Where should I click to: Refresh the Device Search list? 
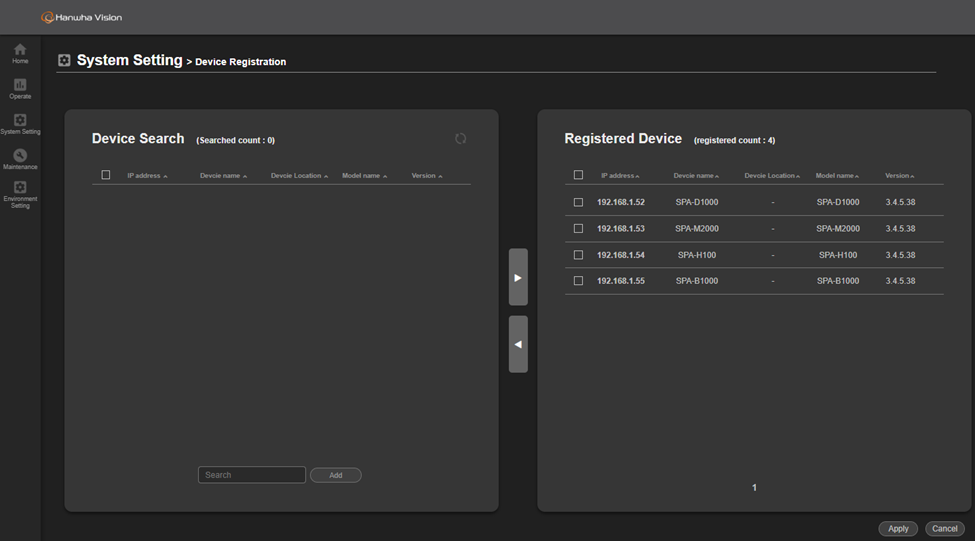tap(460, 139)
